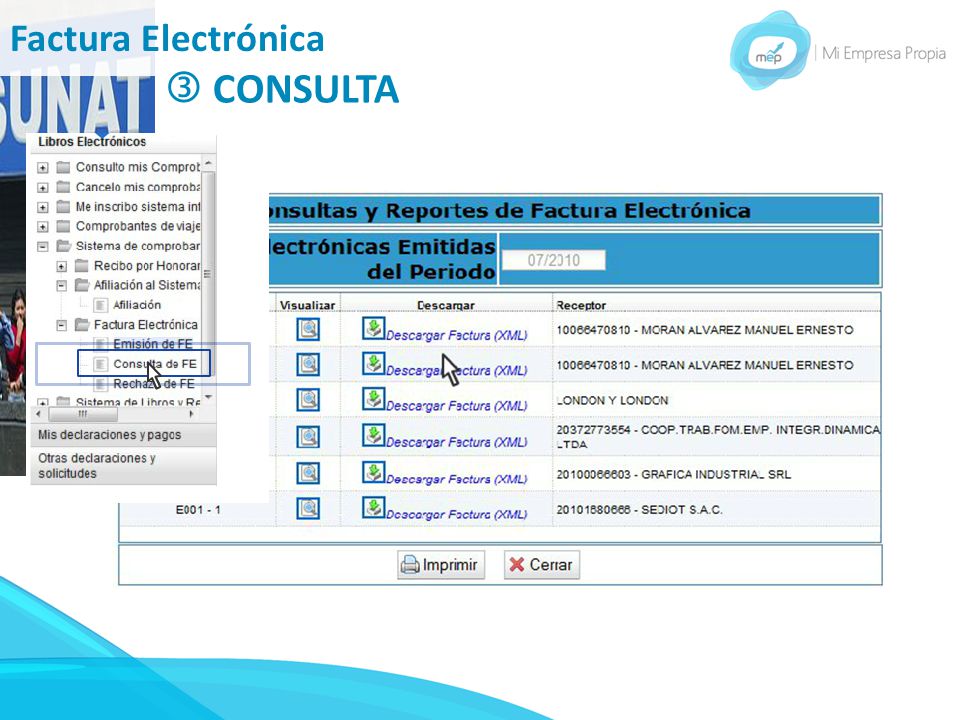This screenshot has width=960, height=720.
Task: Click Recibo por Honorarios folder icon
Action: pyautogui.click(x=82, y=266)
